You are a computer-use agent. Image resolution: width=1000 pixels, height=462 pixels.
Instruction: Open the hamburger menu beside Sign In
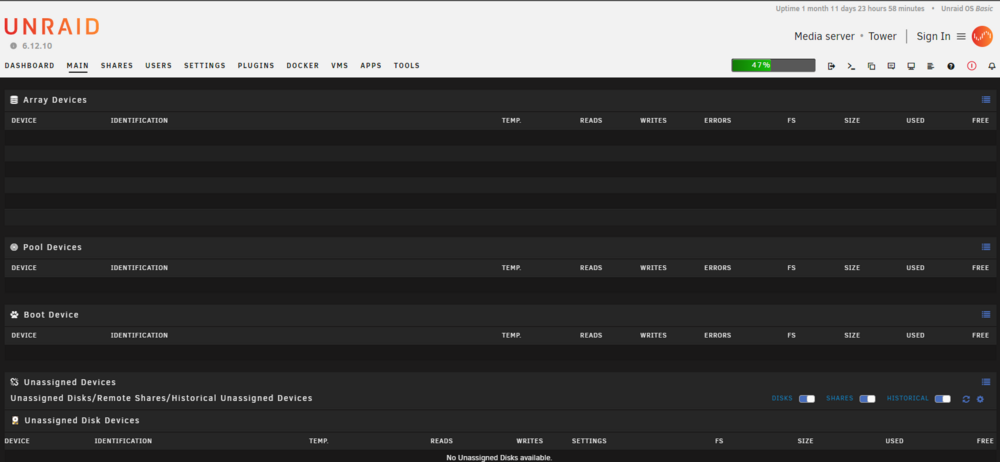coord(961,36)
